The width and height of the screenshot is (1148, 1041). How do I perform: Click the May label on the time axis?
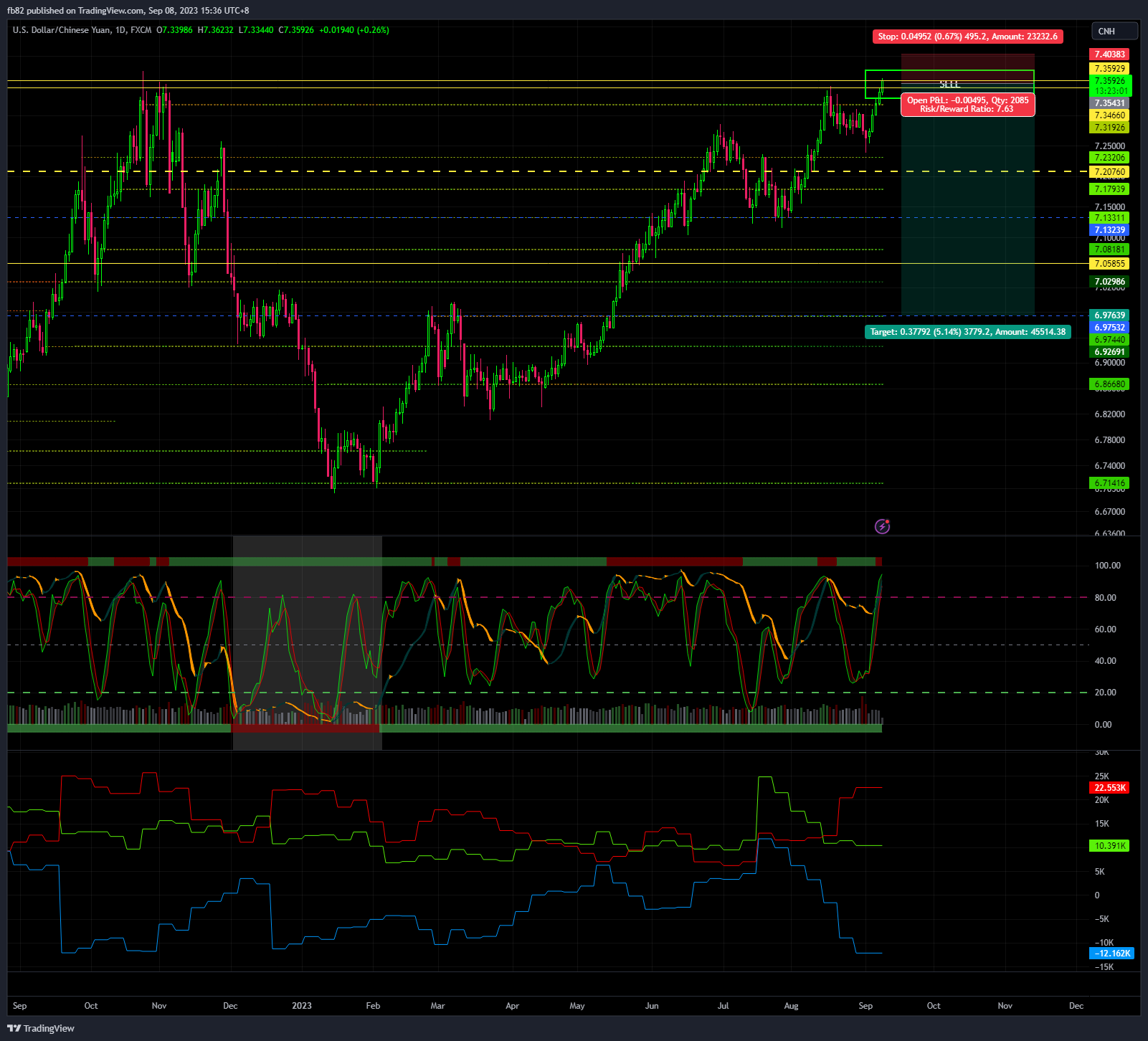pos(577,1006)
